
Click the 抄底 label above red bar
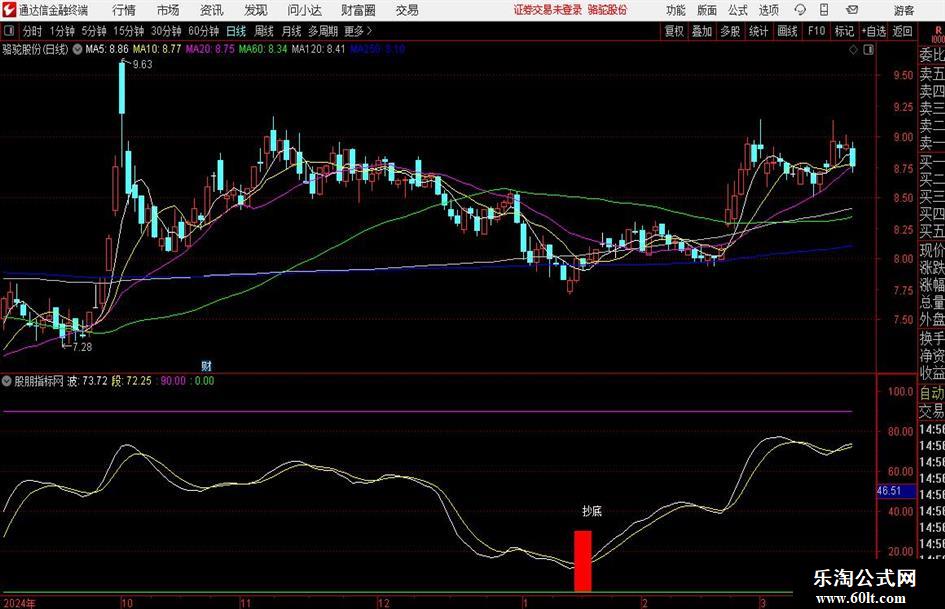pos(592,511)
